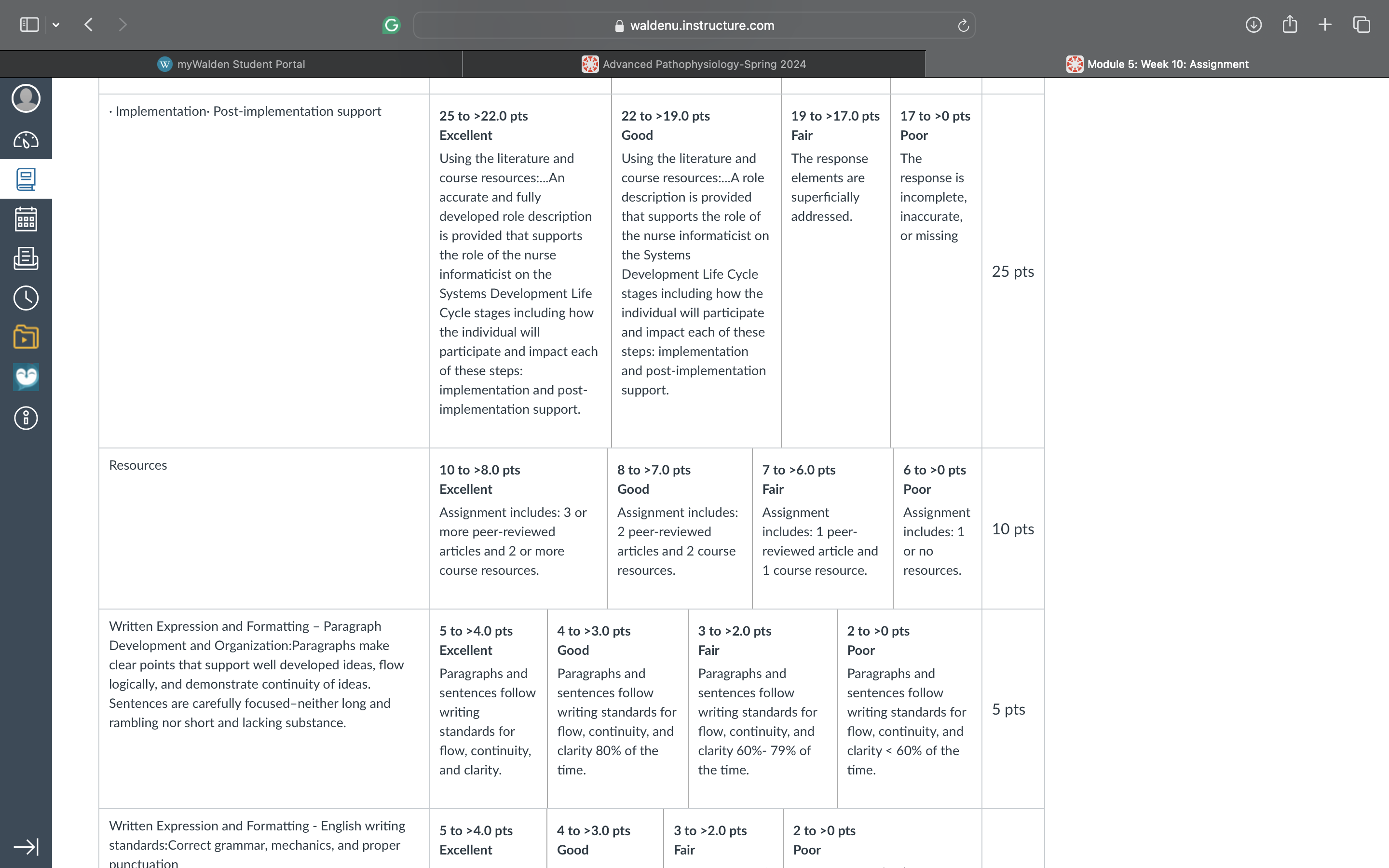Image resolution: width=1389 pixels, height=868 pixels.
Task: Open the History clock icon
Action: coord(26,298)
